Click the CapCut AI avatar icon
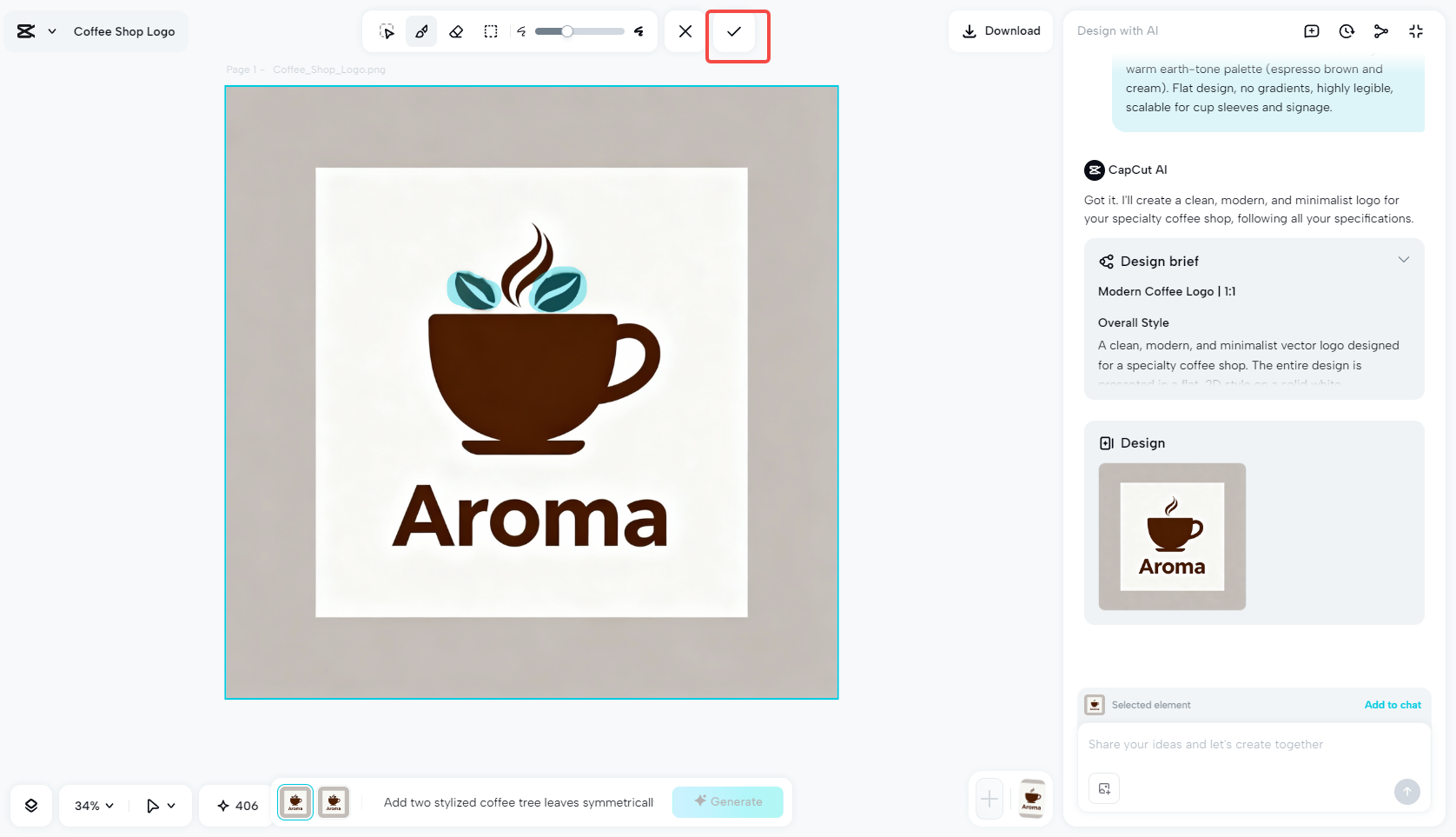The height and width of the screenshot is (837, 1456). pyautogui.click(x=1095, y=170)
